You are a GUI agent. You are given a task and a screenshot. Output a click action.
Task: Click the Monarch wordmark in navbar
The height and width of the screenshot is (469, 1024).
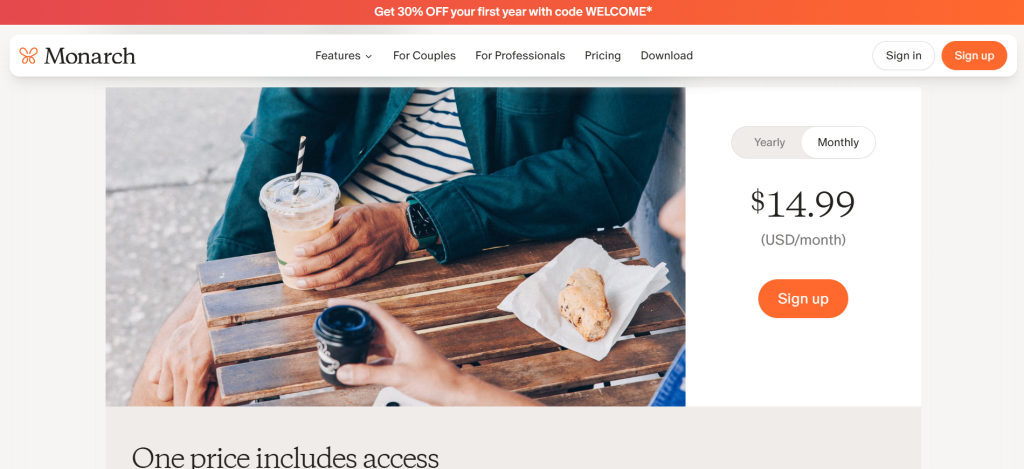[89, 56]
